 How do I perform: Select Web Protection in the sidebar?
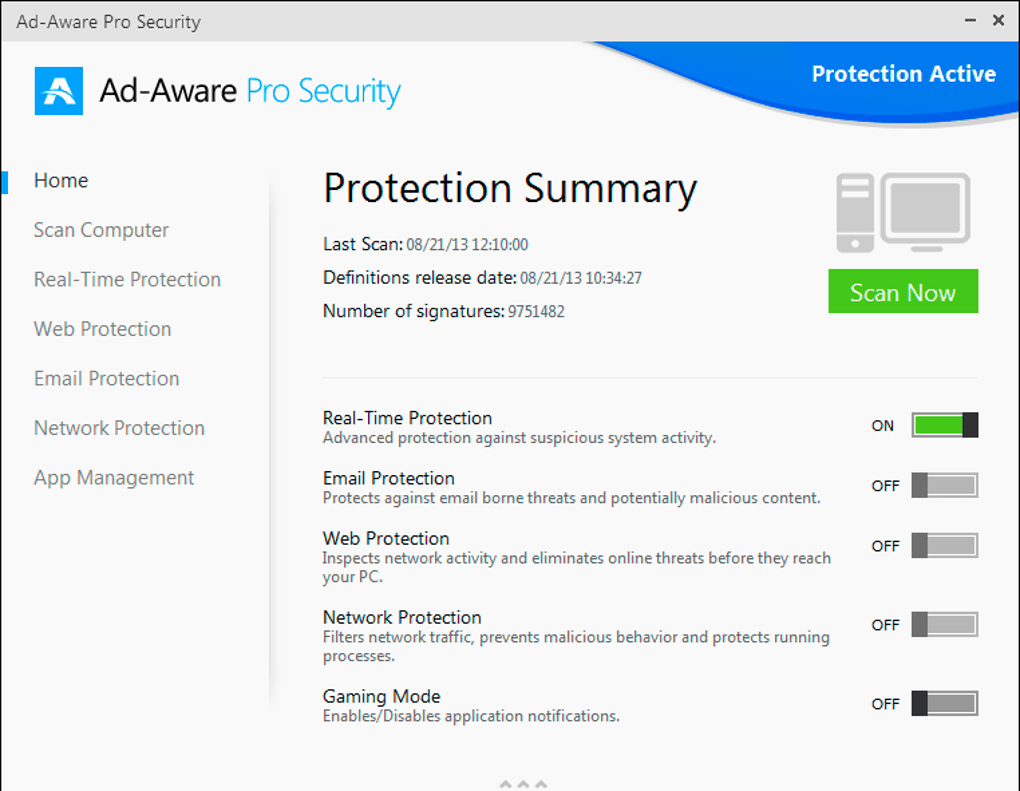(102, 329)
